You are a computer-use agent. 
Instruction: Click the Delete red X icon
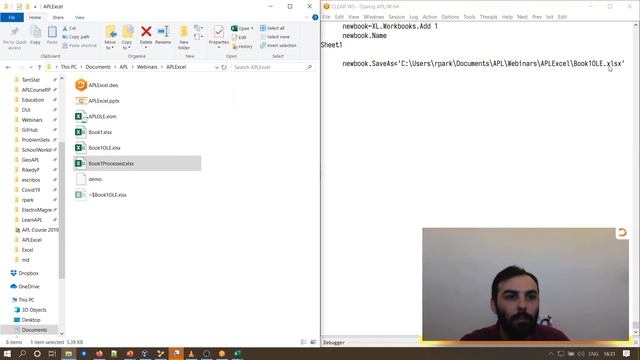[x=146, y=31]
